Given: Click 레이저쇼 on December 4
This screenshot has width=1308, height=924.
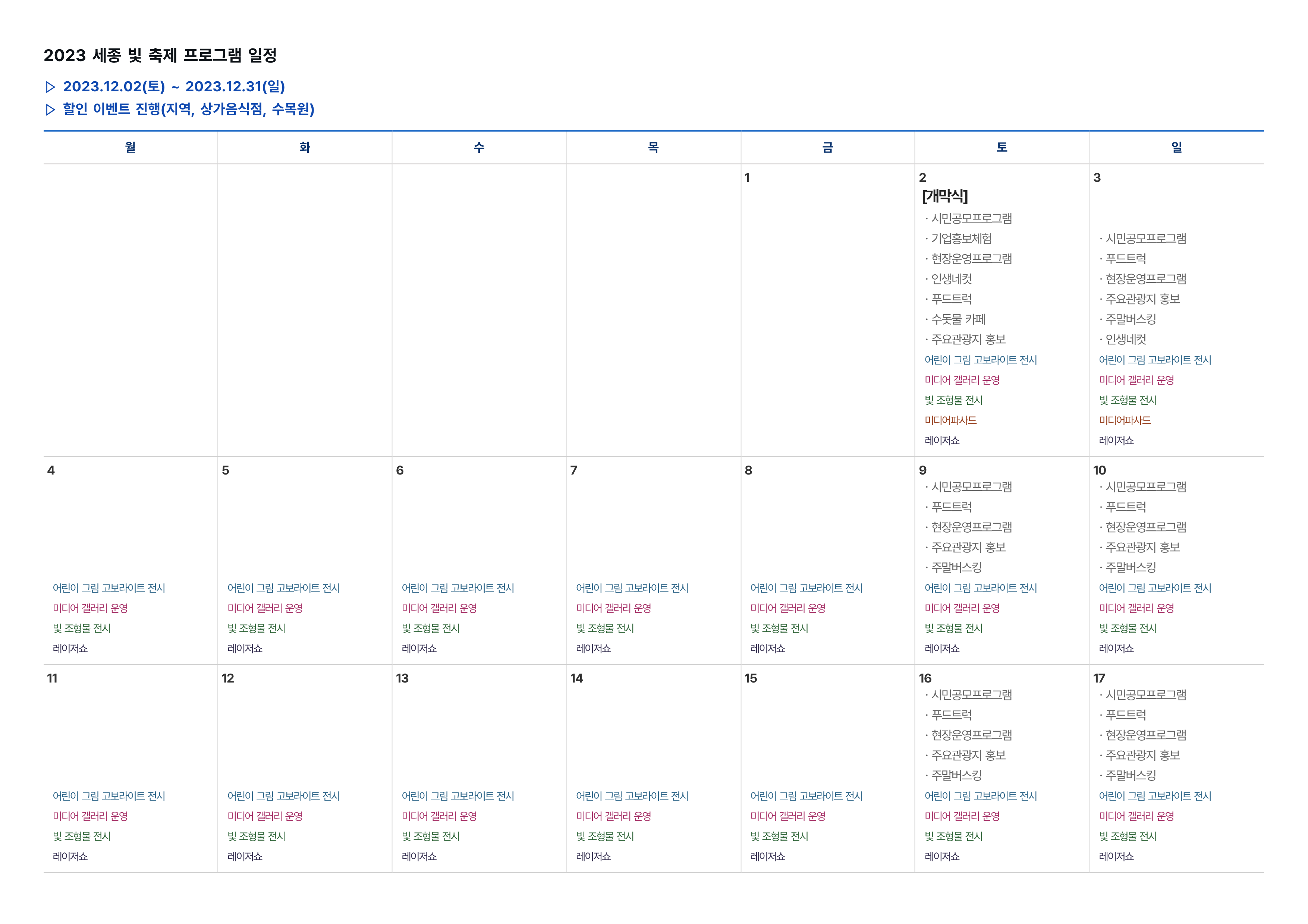Looking at the screenshot, I should pos(70,649).
